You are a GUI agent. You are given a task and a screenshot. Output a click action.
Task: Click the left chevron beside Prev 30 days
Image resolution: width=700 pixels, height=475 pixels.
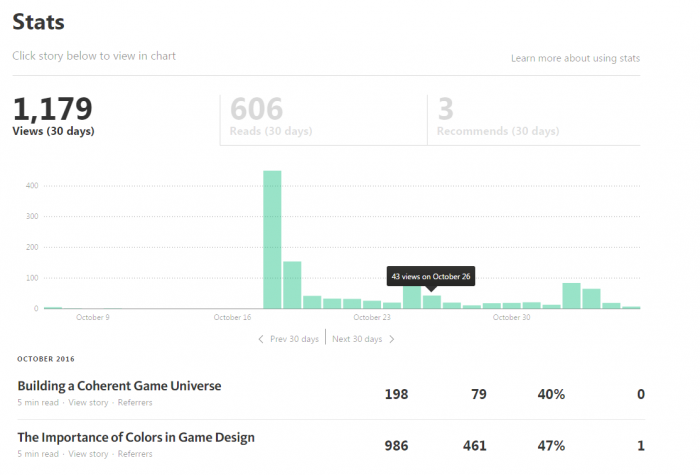[261, 339]
